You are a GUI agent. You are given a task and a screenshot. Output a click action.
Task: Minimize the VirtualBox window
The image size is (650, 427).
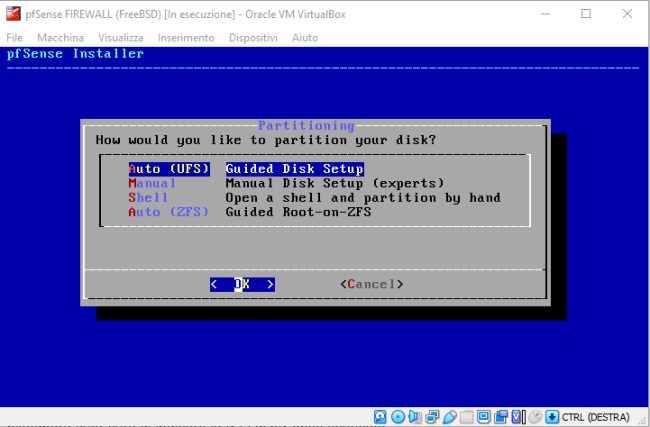tap(546, 14)
